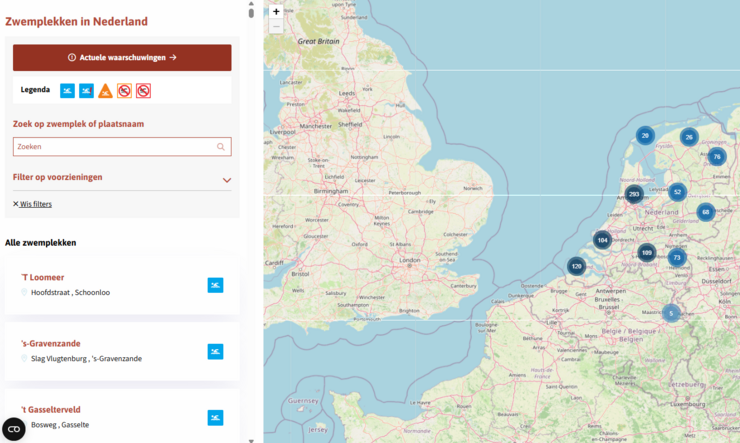Click the blue swim icon with exclamation mark

[x=86, y=91]
